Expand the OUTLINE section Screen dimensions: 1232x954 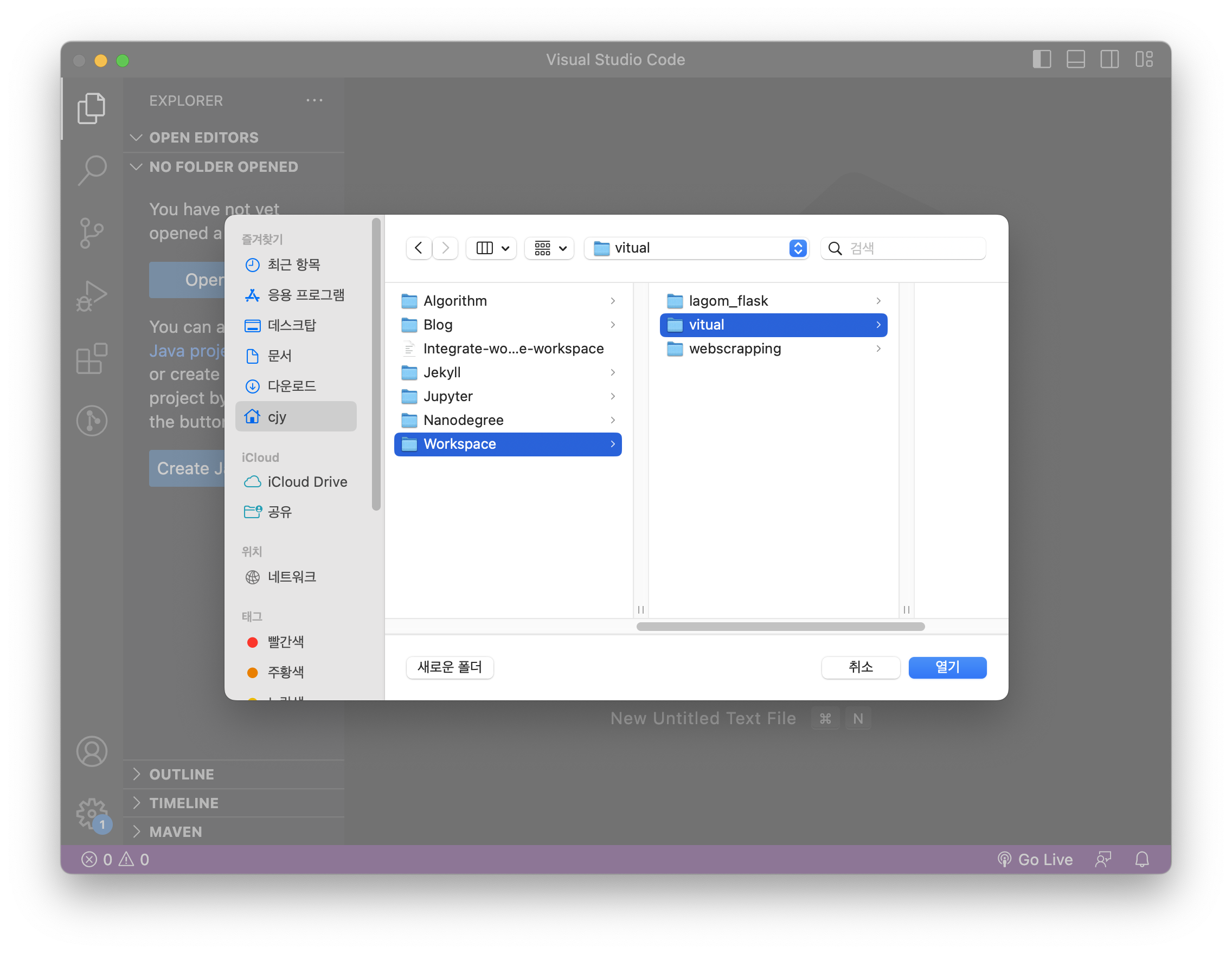(x=181, y=774)
